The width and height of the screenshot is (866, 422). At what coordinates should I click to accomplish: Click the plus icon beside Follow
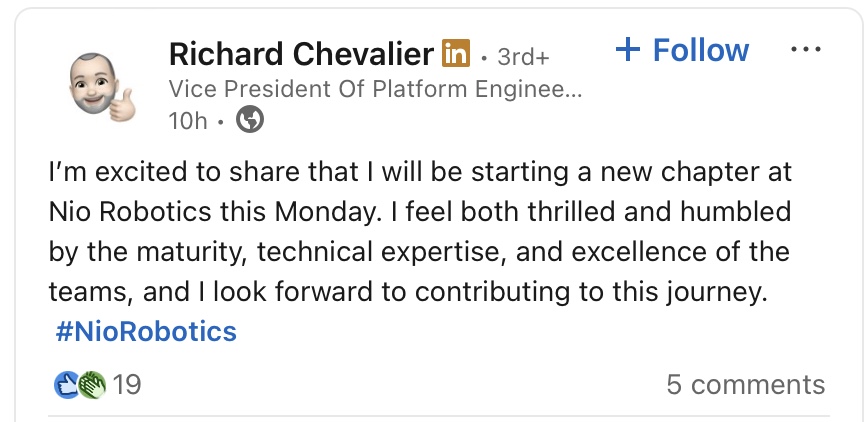tap(628, 50)
